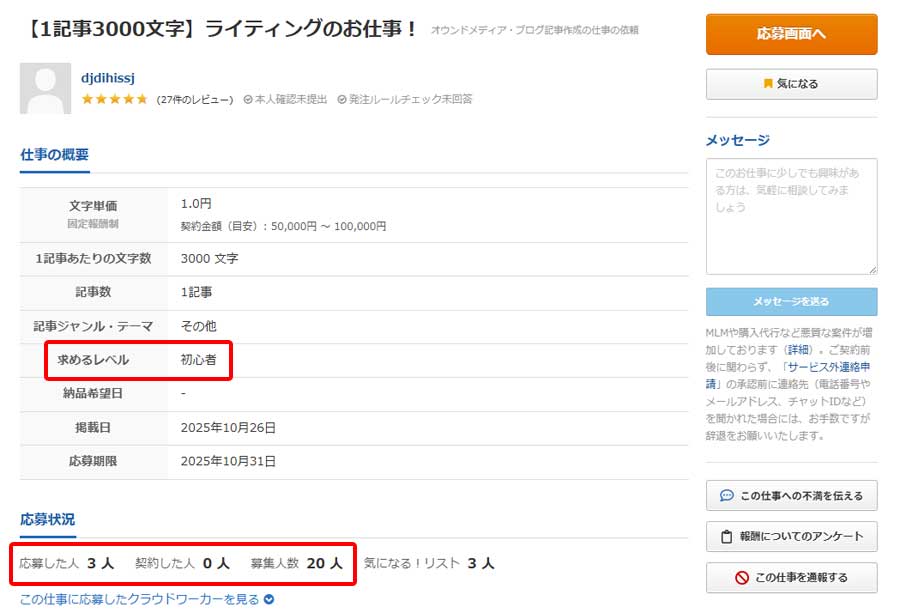Click the check icon beside 本人確認未提出
900x613 pixels.
click(x=248, y=100)
